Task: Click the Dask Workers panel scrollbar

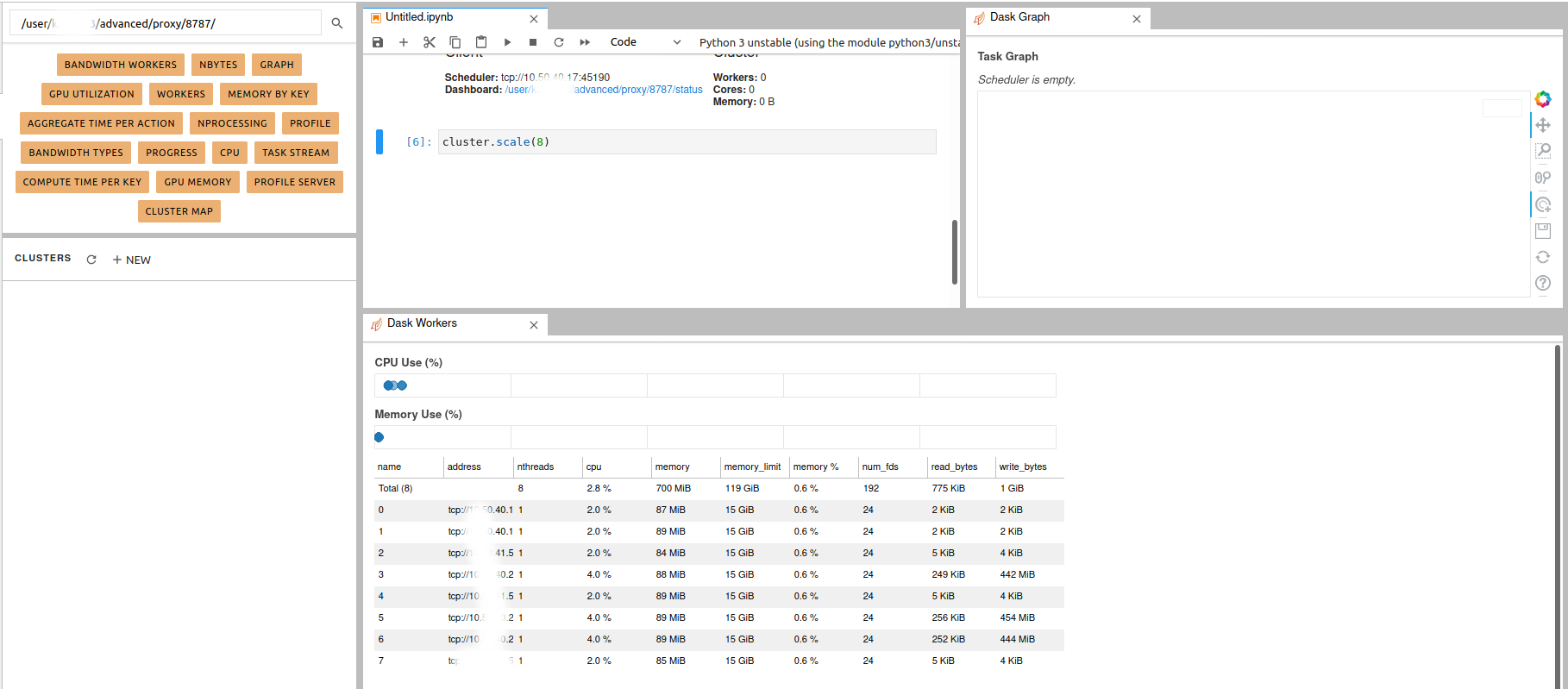Action: click(x=1558, y=516)
